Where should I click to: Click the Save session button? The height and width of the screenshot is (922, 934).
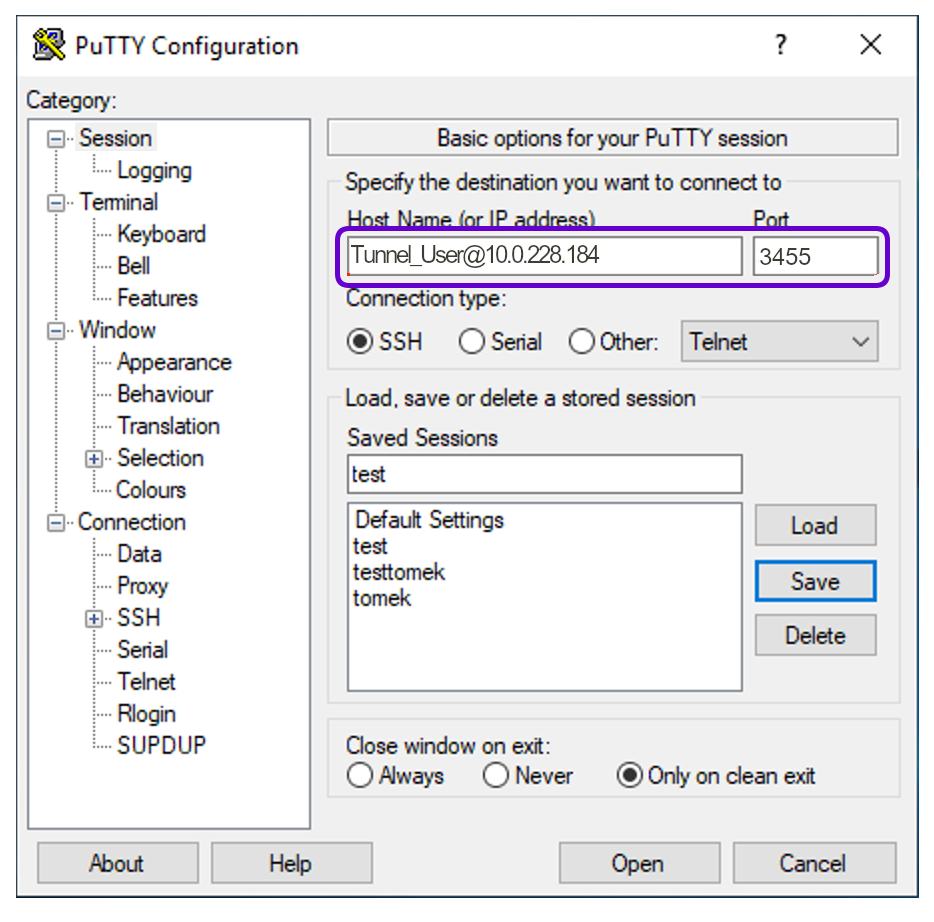pos(815,582)
